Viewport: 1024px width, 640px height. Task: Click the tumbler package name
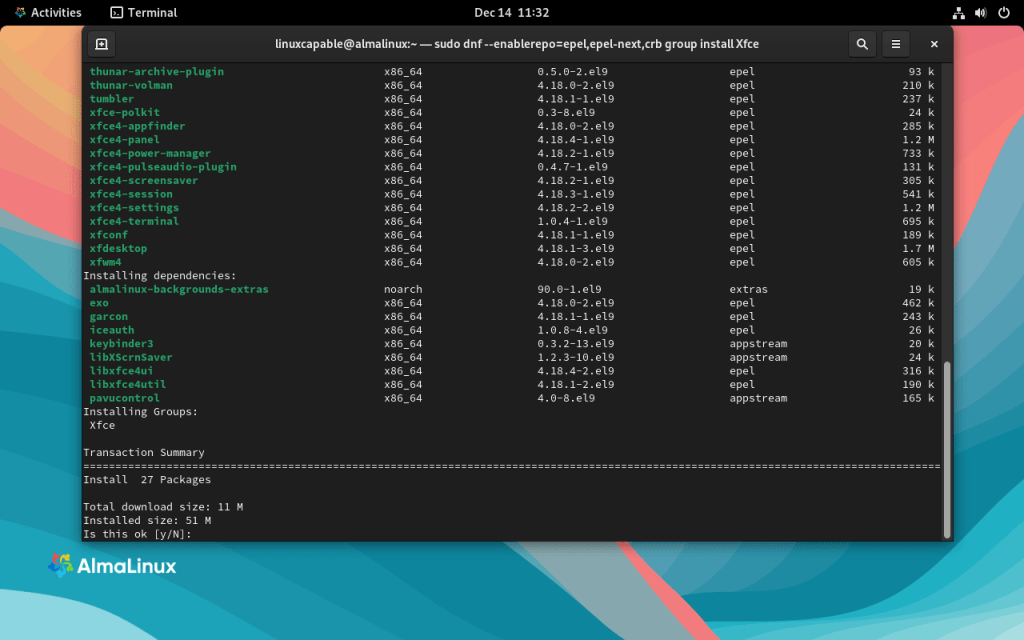tap(112, 99)
